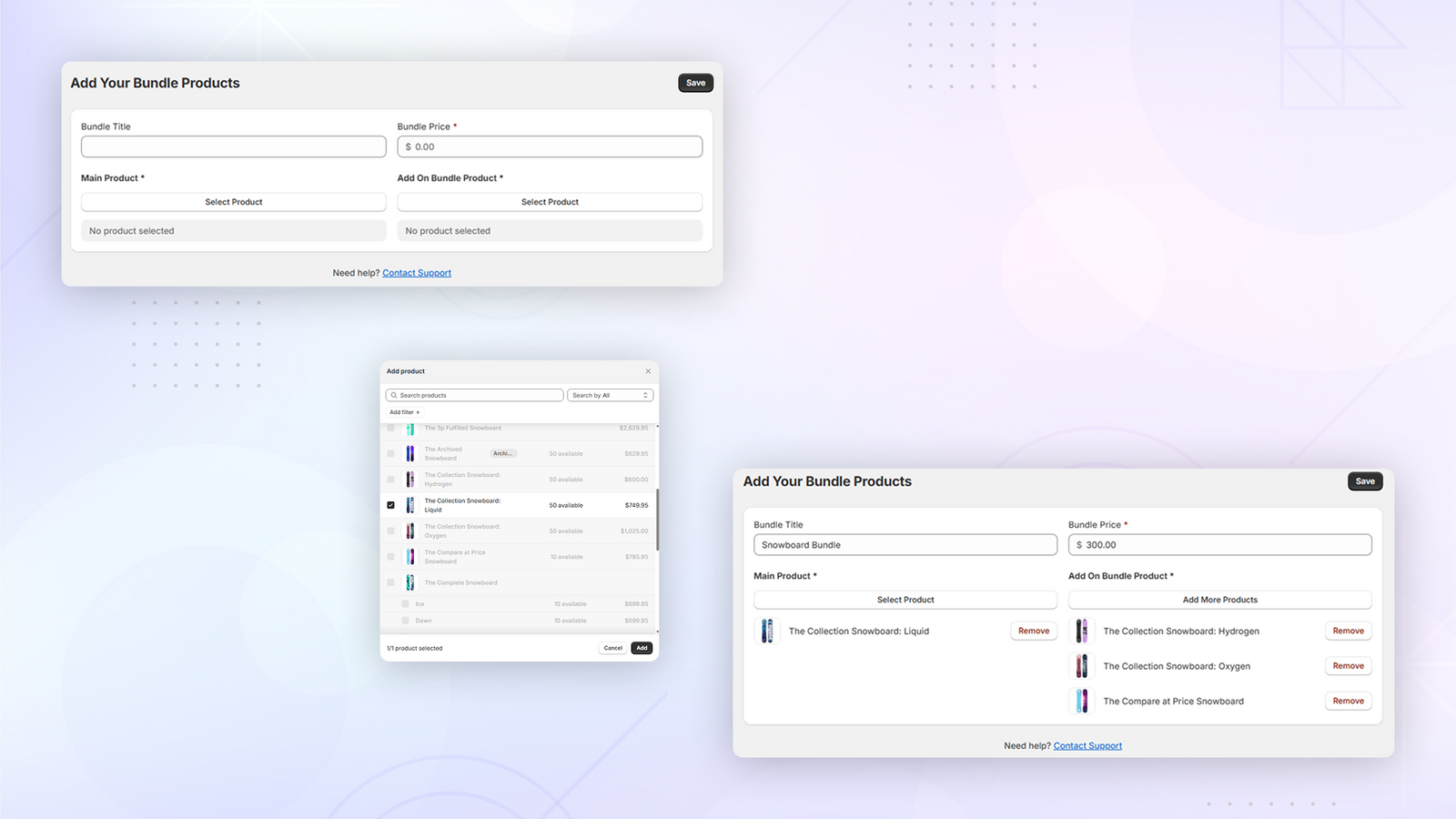The width and height of the screenshot is (1456, 819).
Task: Click Hydrogen snowboard thumbnail in Add product list
Action: [x=410, y=479]
